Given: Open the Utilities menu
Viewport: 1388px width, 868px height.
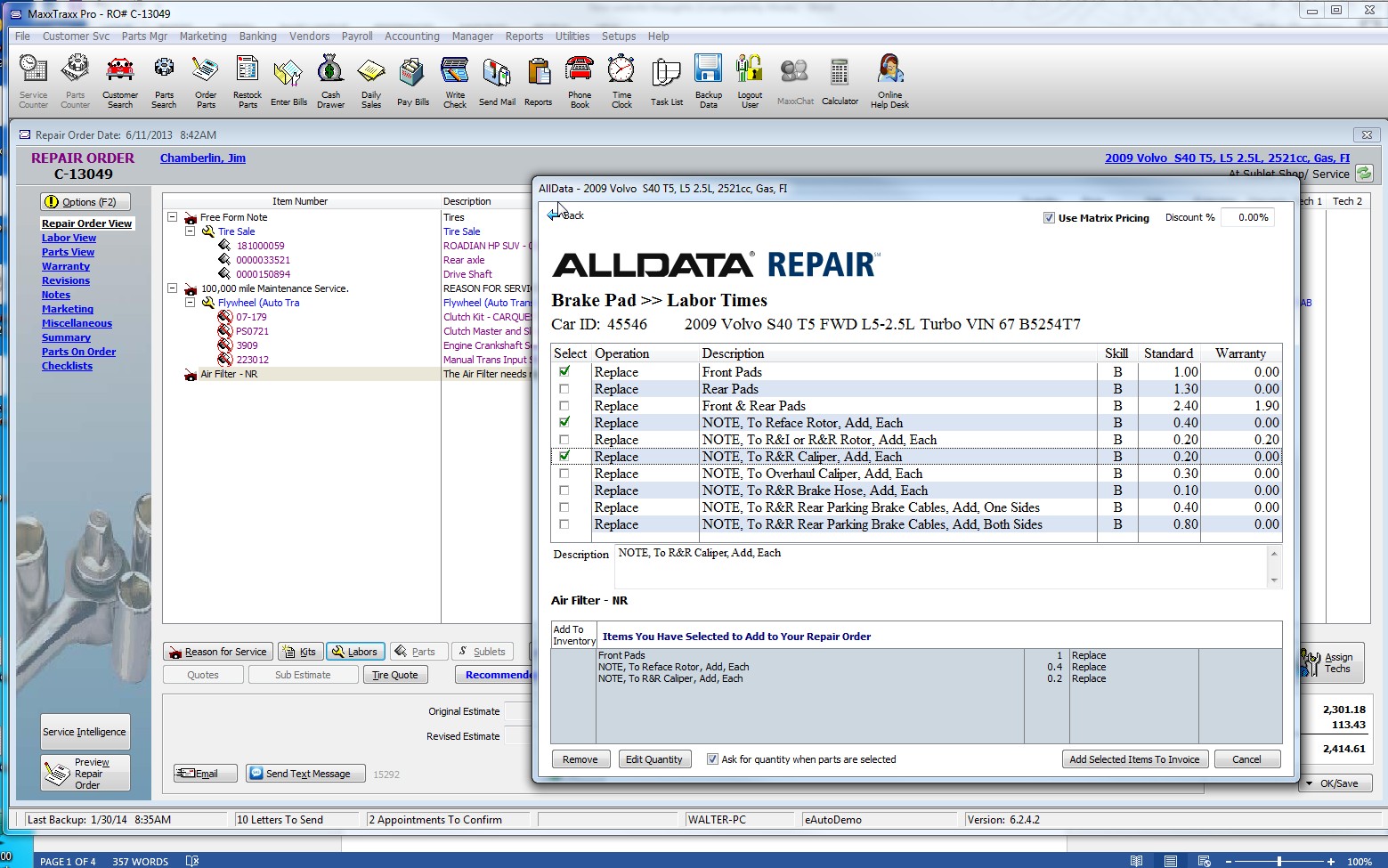Looking at the screenshot, I should pyautogui.click(x=572, y=37).
